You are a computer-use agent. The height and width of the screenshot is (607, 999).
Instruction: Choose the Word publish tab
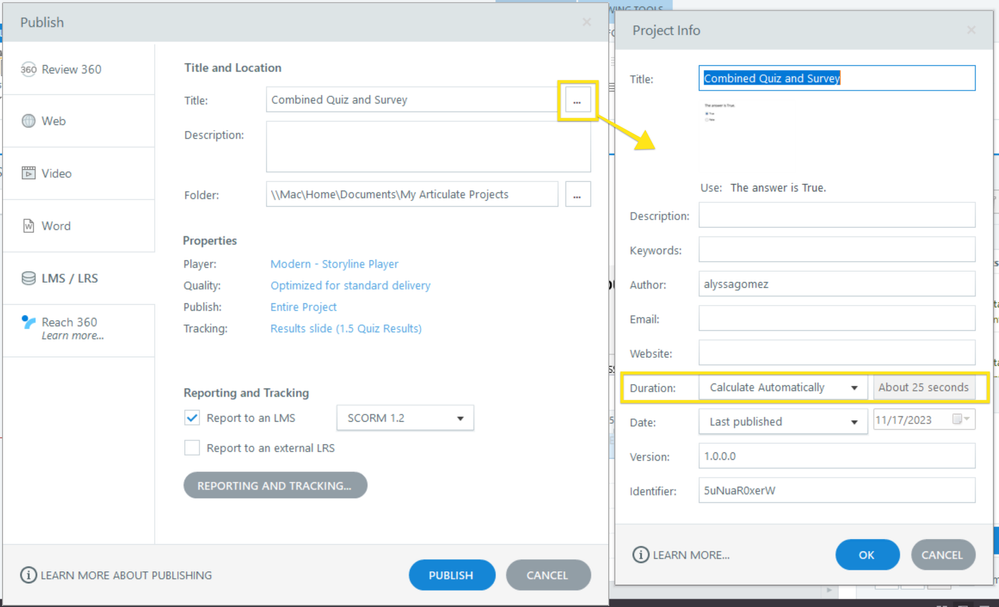click(x=78, y=226)
